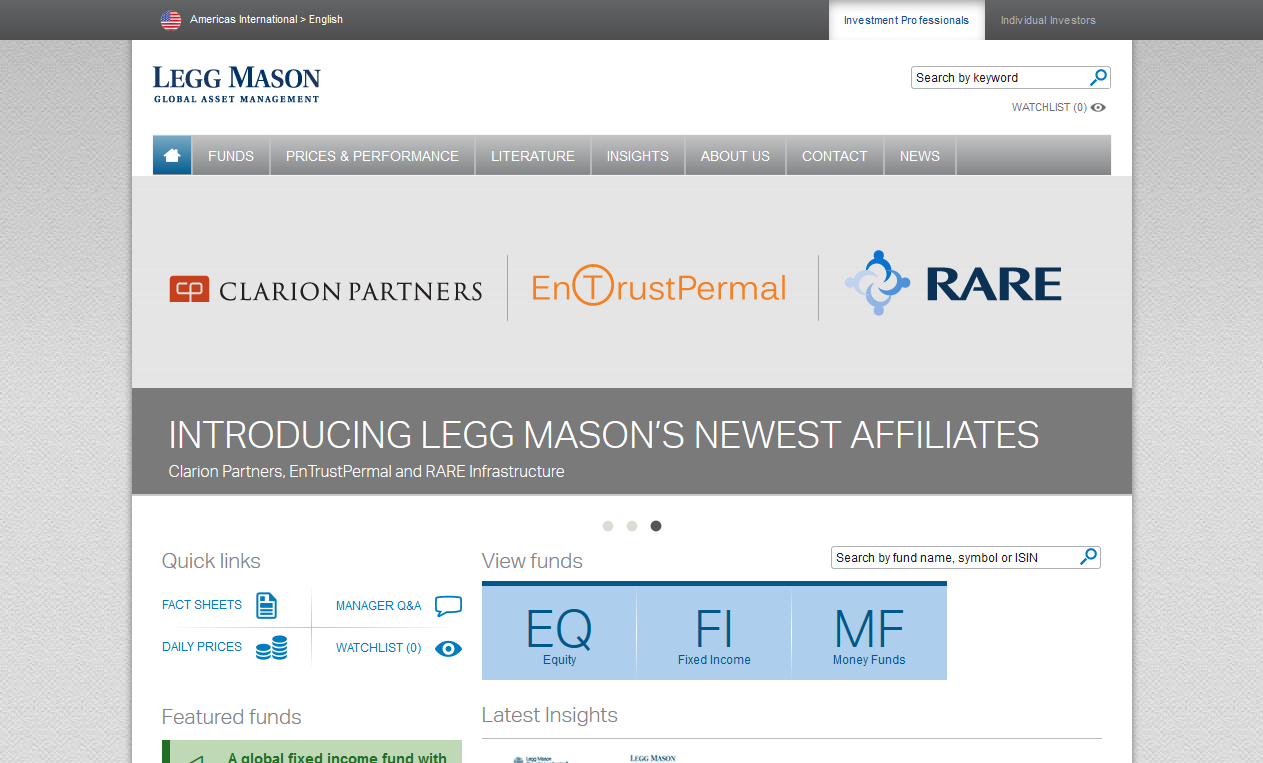Click the Featured funds heading

point(232,717)
